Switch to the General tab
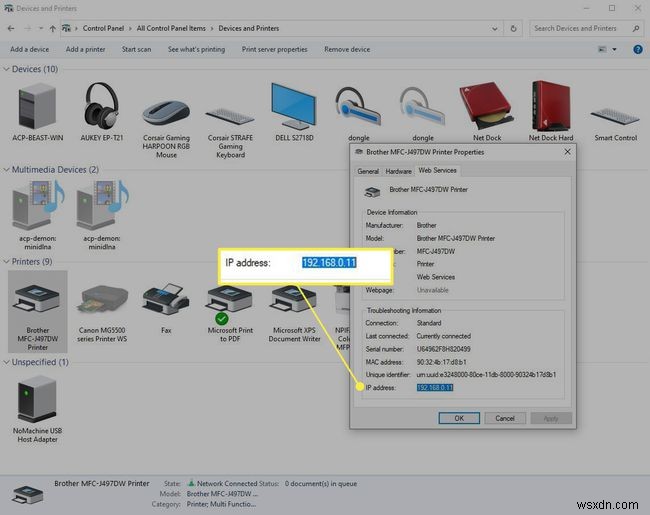The height and width of the screenshot is (515, 650). [368, 171]
